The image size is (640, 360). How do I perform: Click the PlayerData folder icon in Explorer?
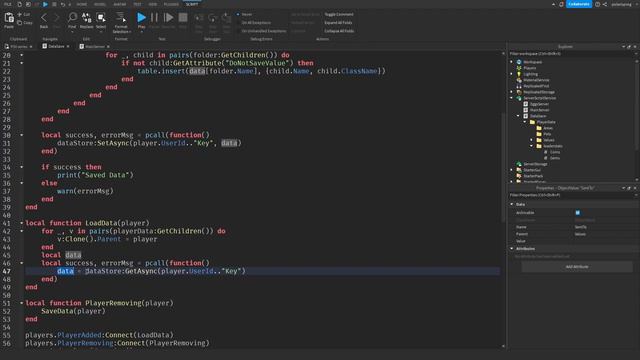(532, 122)
